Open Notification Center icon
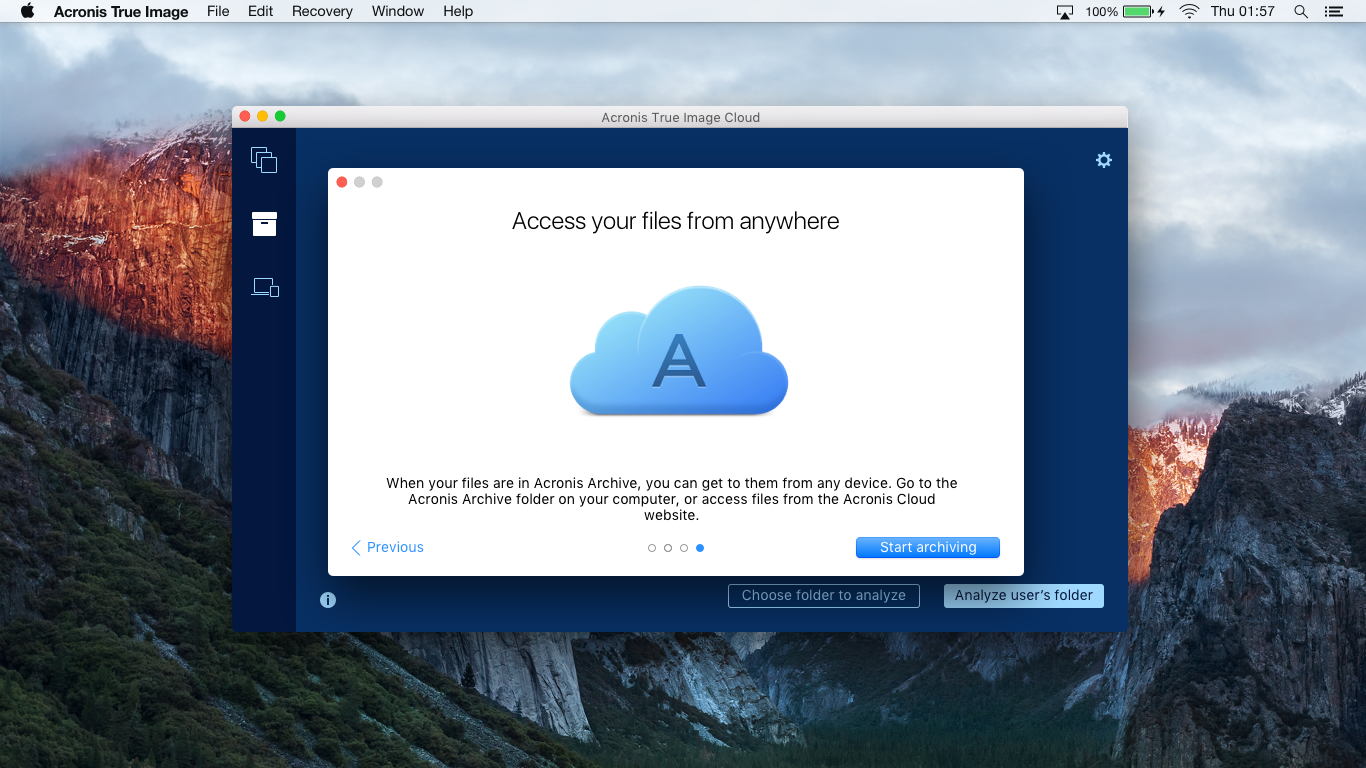Image resolution: width=1366 pixels, height=768 pixels. click(1333, 11)
